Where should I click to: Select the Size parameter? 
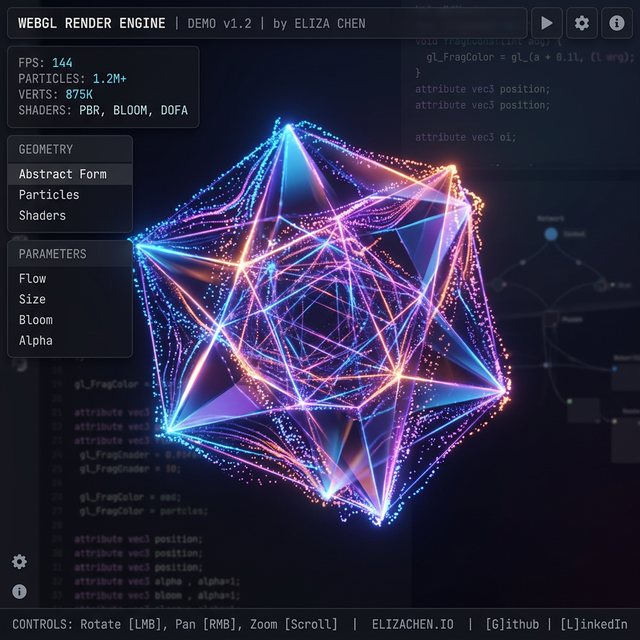32,299
